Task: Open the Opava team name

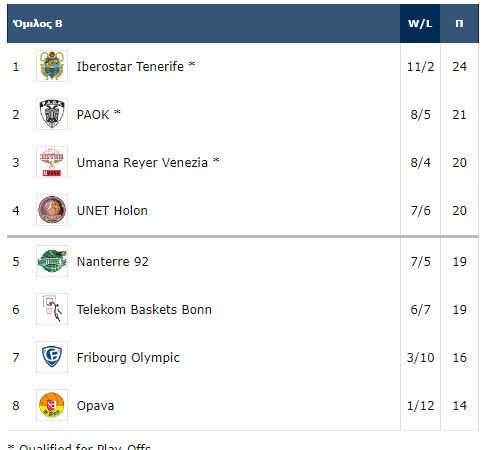Action: (95, 406)
